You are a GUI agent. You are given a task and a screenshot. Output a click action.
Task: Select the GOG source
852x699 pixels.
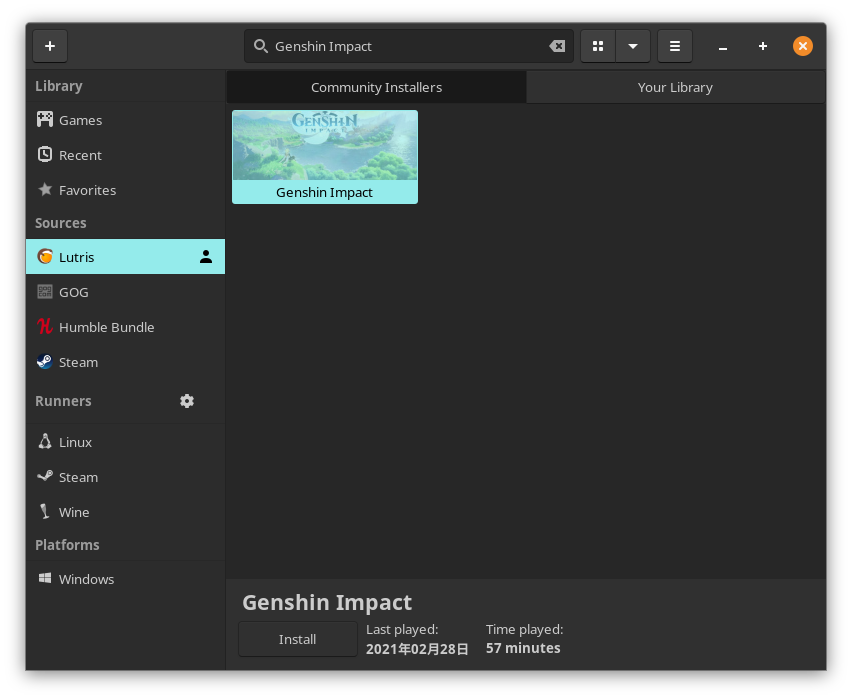[126, 292]
